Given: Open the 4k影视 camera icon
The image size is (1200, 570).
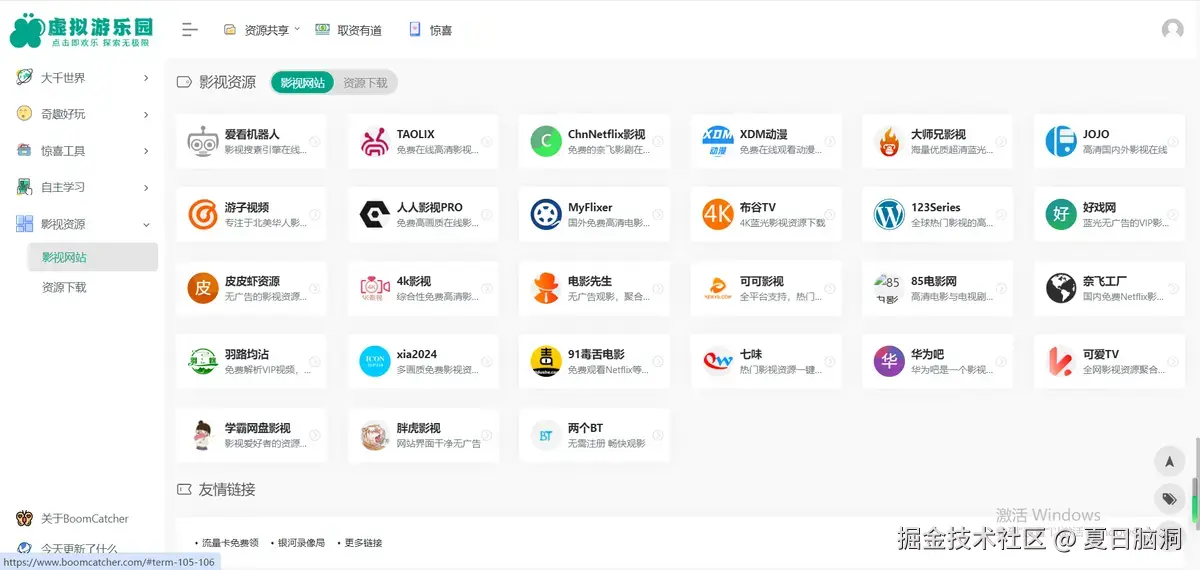Looking at the screenshot, I should [x=375, y=288].
